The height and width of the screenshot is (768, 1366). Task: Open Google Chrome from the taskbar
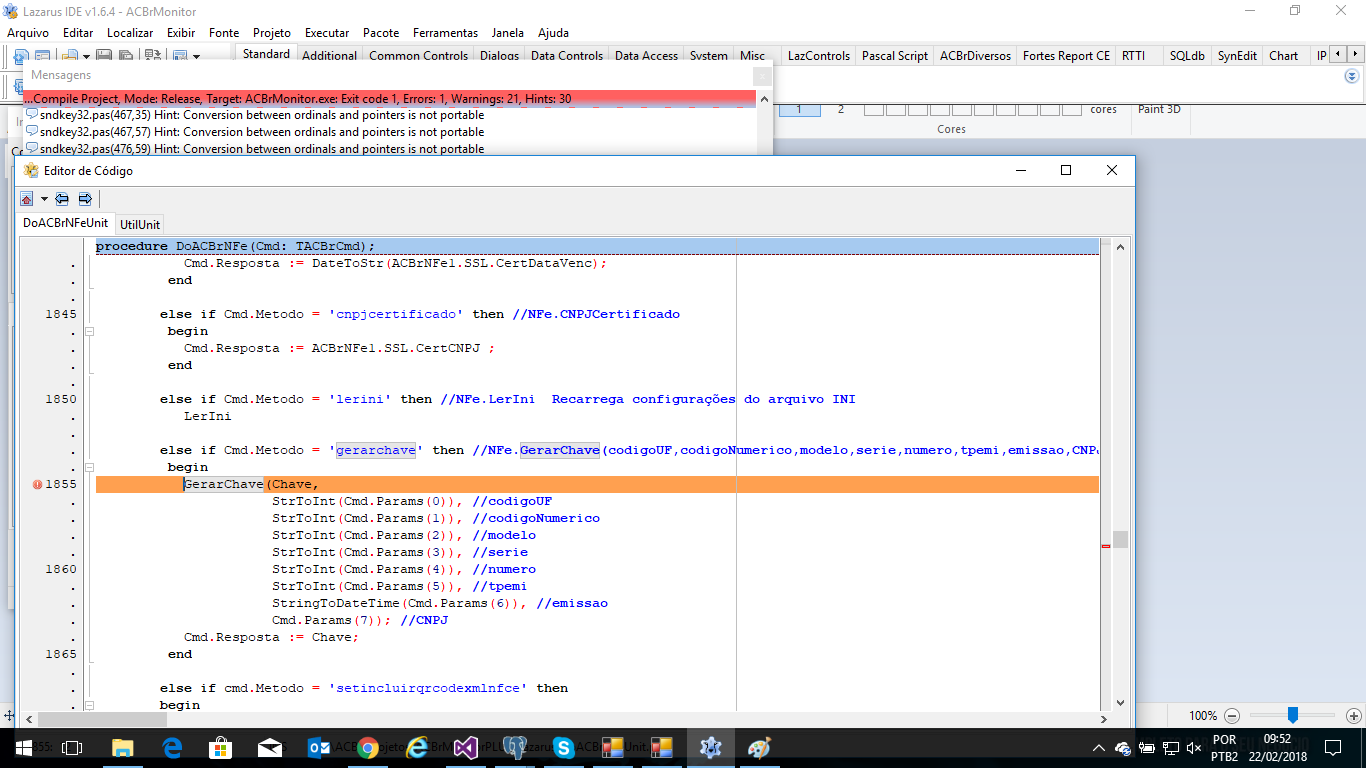pos(368,747)
